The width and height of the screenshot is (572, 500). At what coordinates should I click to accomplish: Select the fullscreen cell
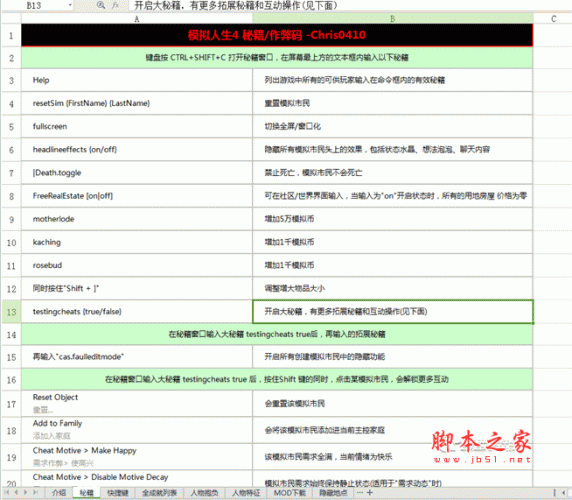(x=137, y=127)
